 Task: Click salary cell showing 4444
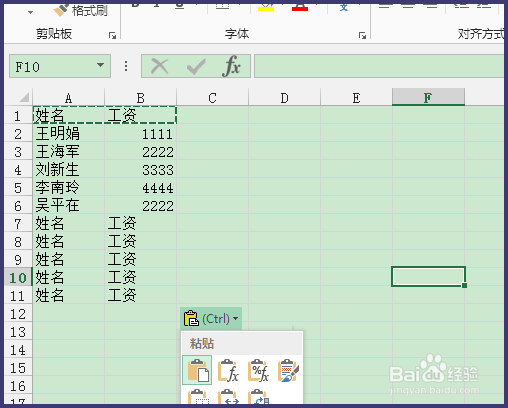[x=141, y=188]
